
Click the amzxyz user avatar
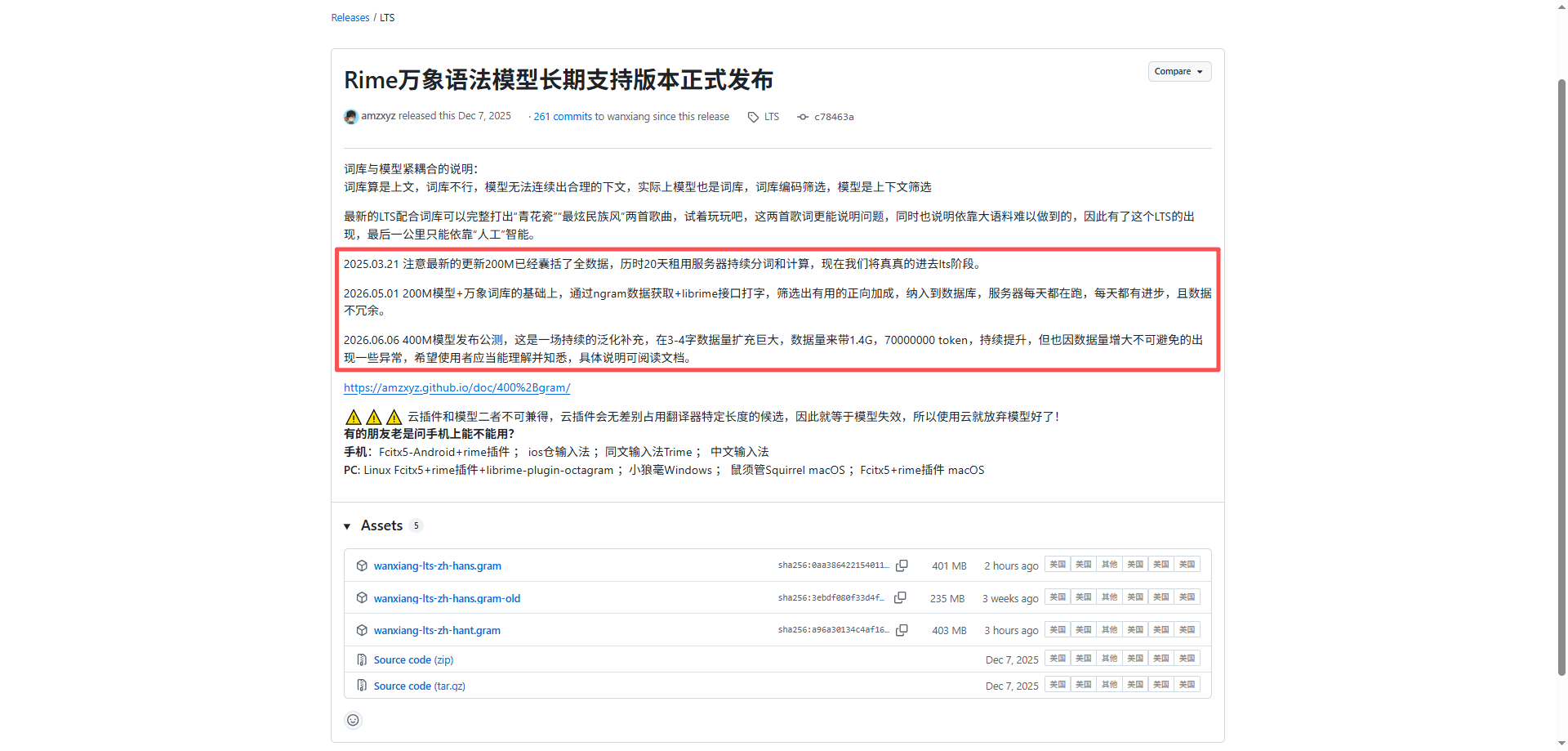(351, 117)
